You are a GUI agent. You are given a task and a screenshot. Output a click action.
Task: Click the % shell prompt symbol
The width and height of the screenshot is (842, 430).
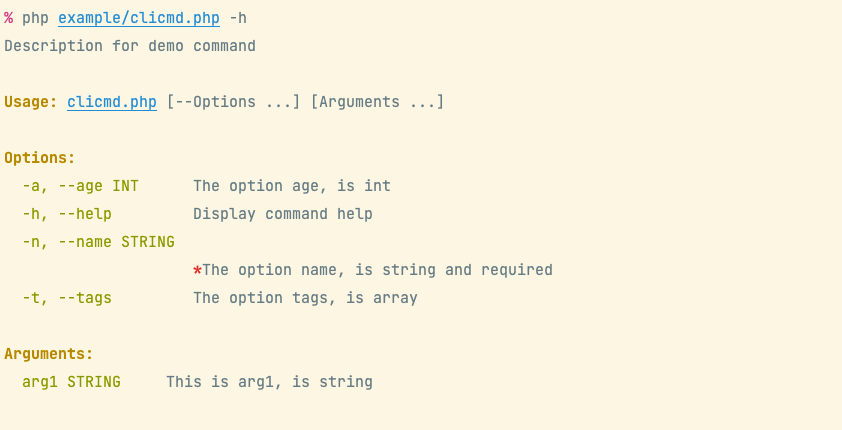[x=9, y=18]
